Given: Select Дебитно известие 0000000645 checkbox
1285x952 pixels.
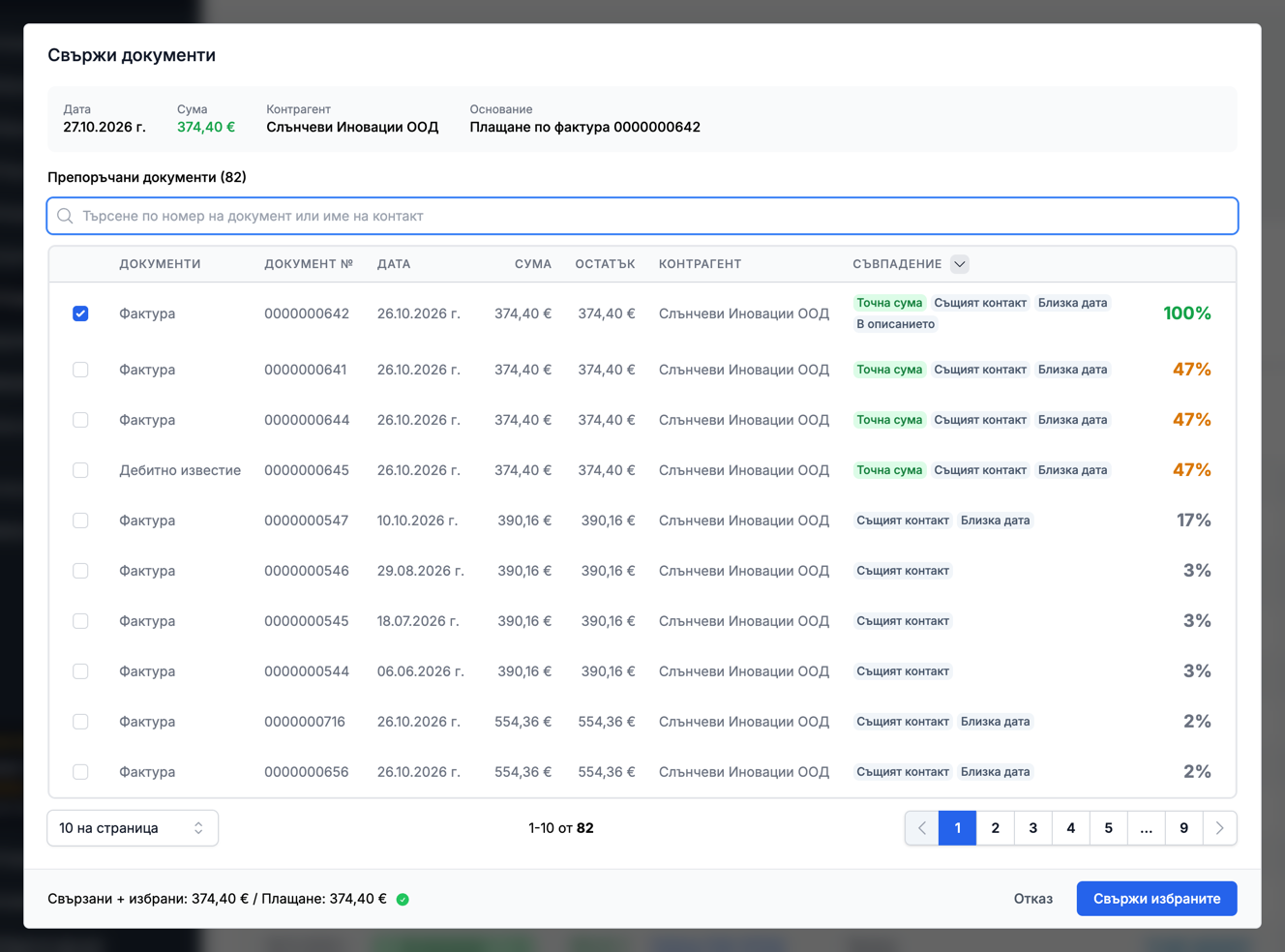Looking at the screenshot, I should pyautogui.click(x=80, y=470).
